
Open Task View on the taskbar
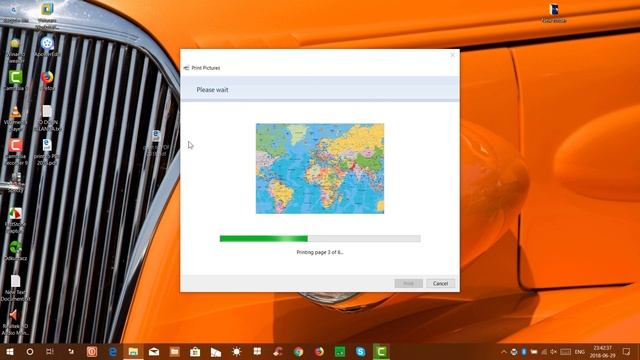click(x=50, y=351)
